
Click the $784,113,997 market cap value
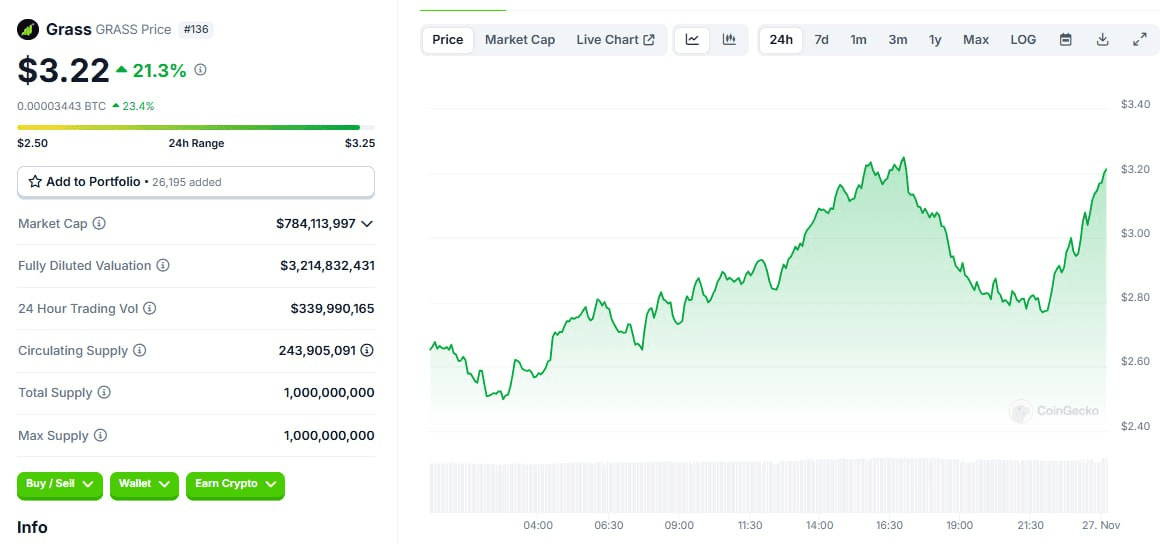click(x=316, y=223)
